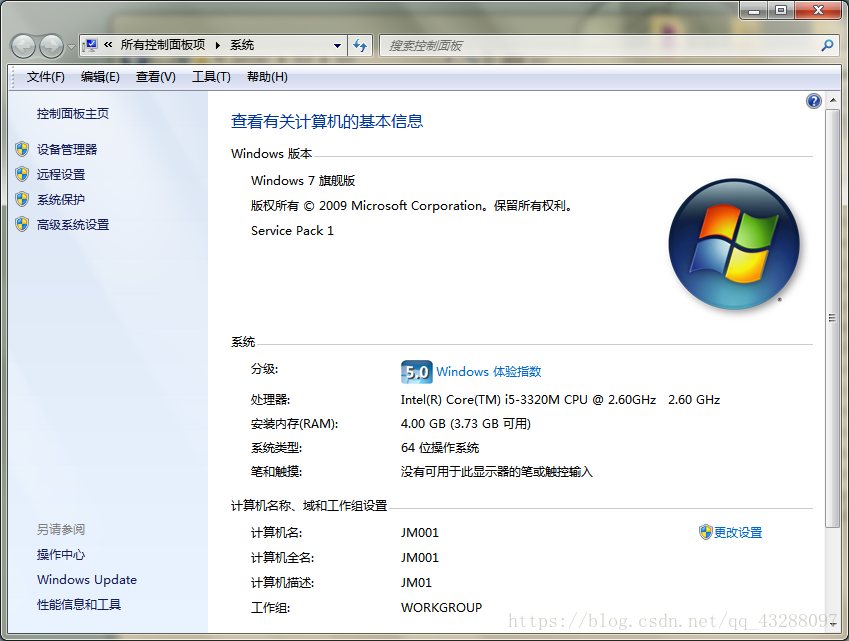Open the 文件(F) menu
Screen dimensions: 849x641
(45, 77)
